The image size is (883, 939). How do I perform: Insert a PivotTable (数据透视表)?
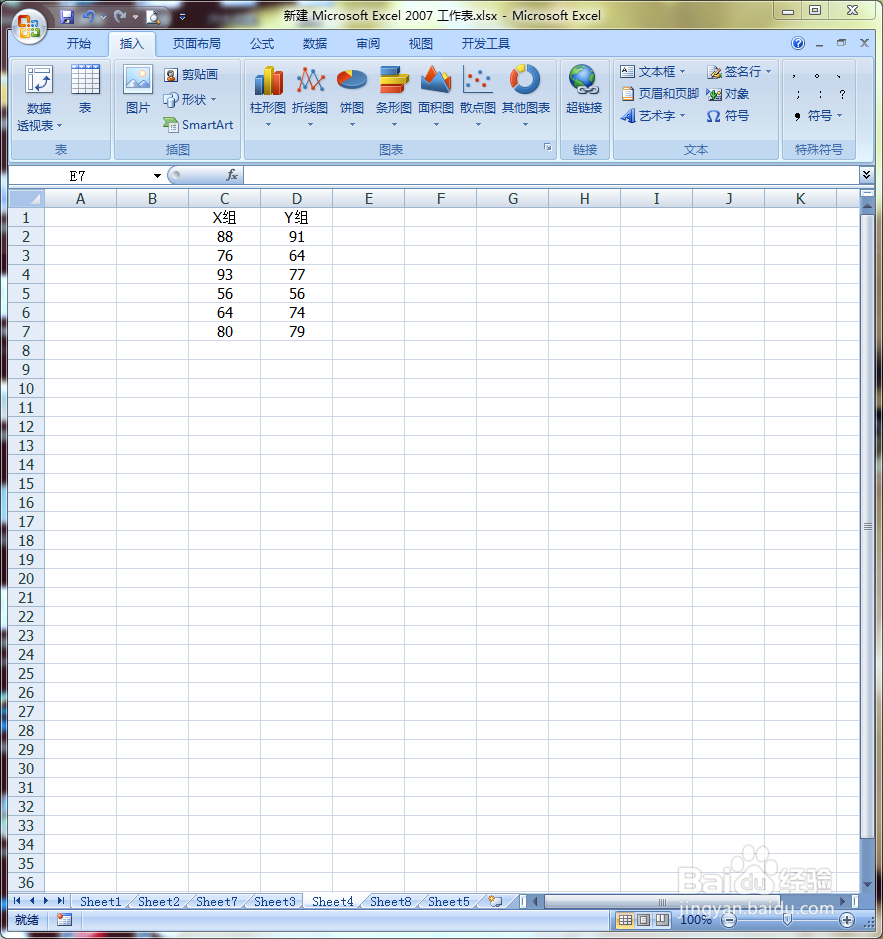point(39,98)
